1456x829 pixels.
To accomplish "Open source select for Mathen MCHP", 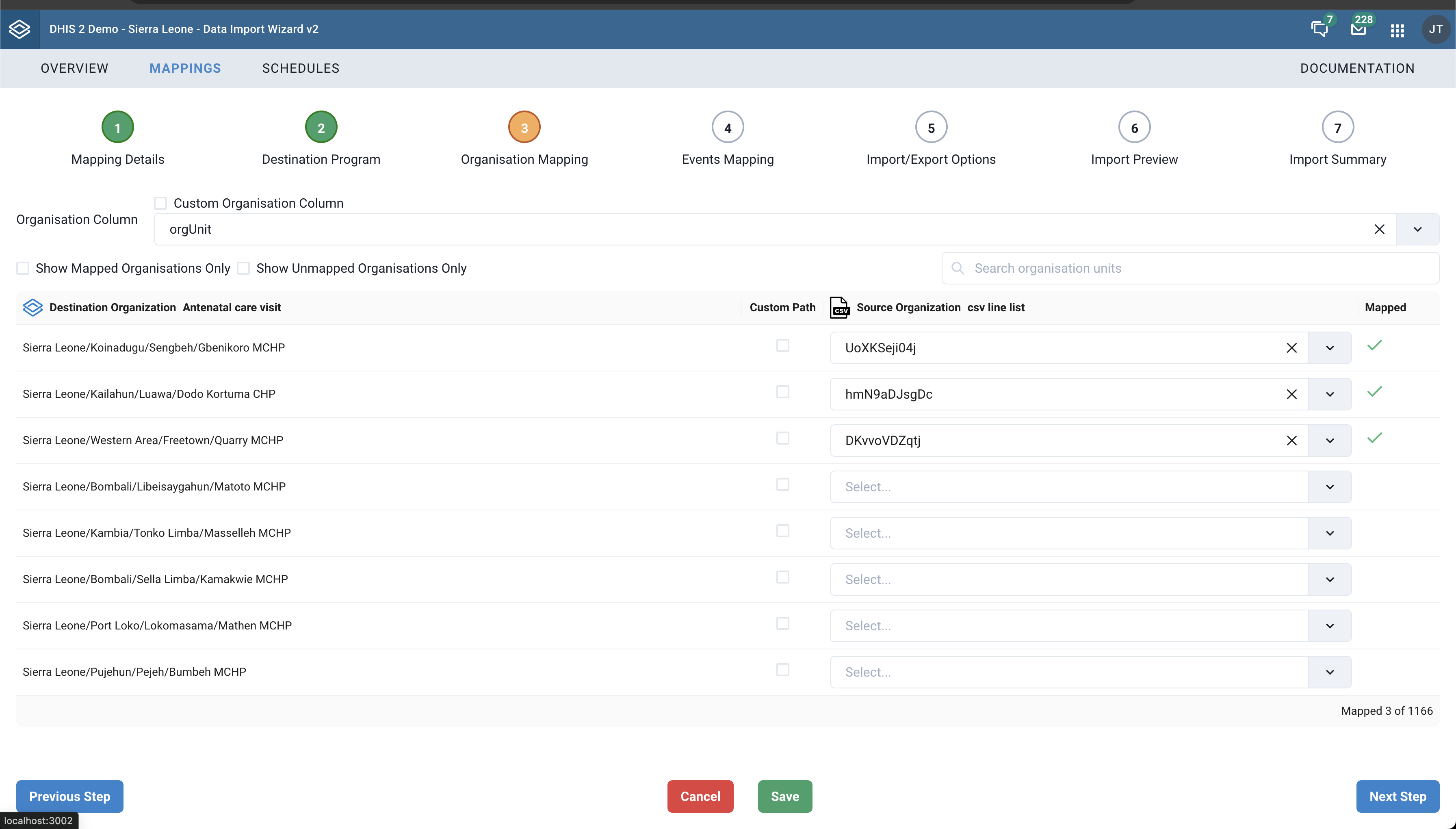I will click(x=1090, y=626).
